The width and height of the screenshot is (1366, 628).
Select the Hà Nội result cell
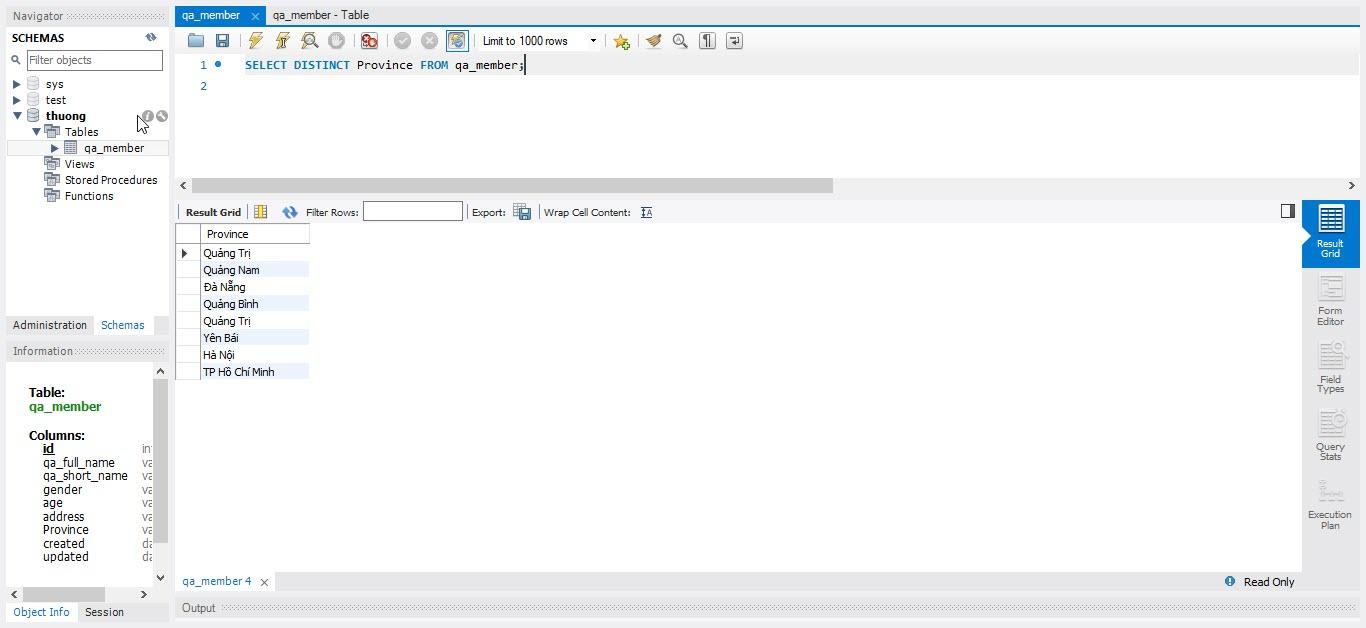[x=255, y=355]
